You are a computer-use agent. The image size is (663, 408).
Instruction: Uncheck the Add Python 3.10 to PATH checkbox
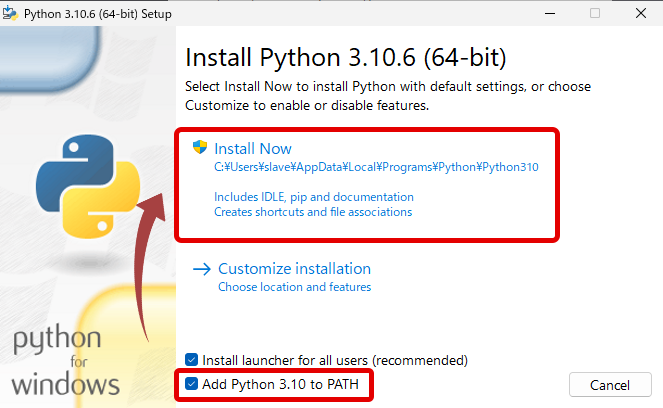192,384
